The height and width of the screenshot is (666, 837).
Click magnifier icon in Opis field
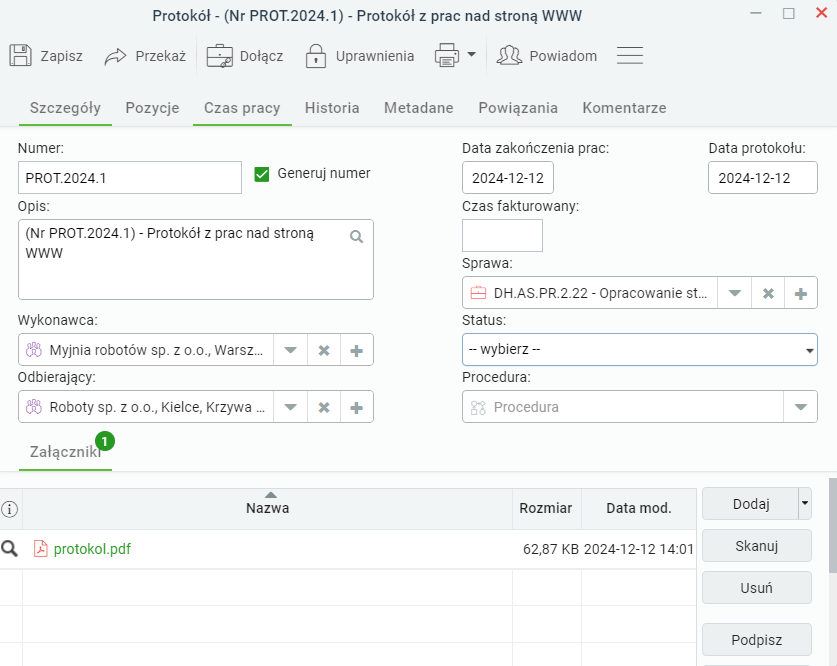357,236
